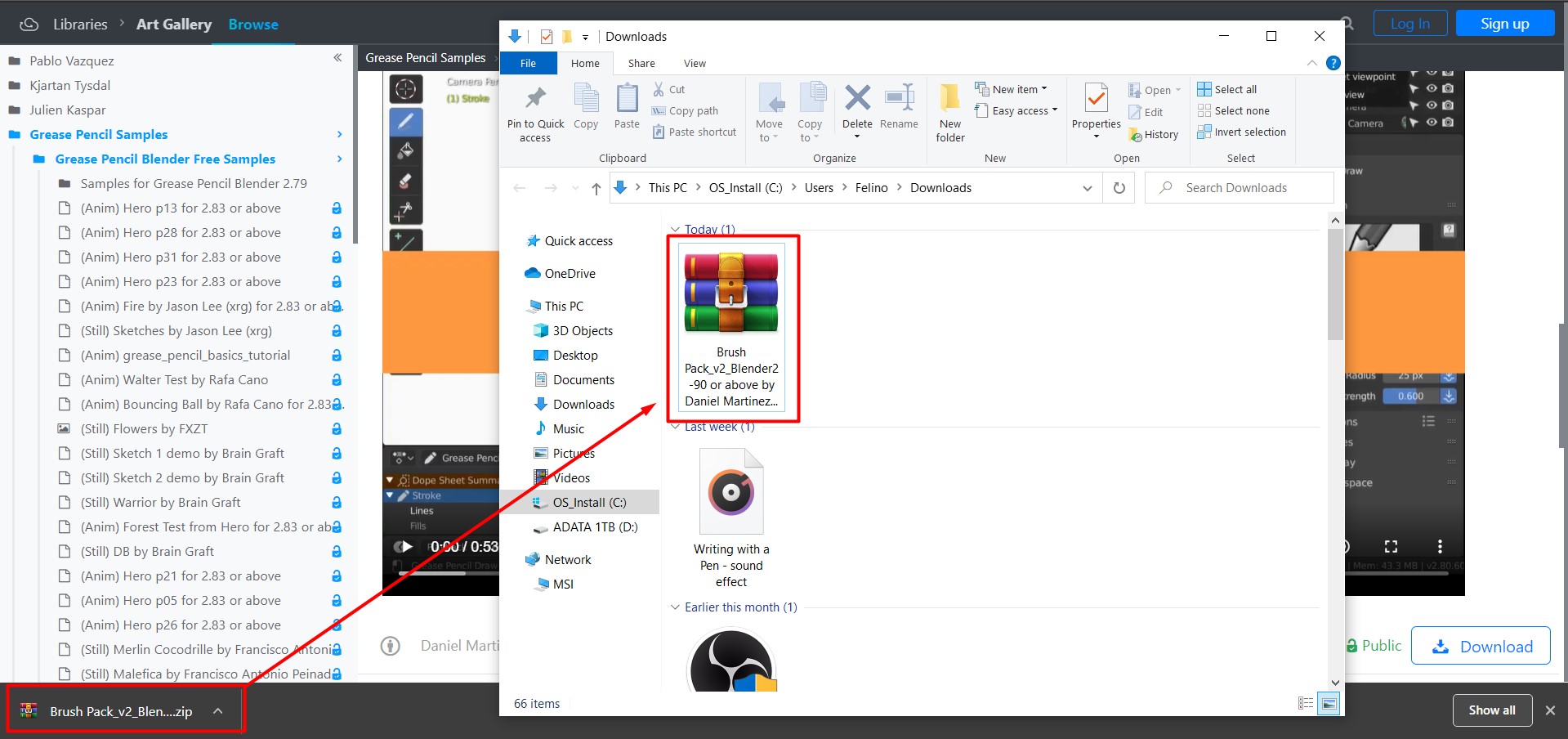Viewport: 1568px width, 739px height.
Task: Click the Pin to Quick access icon
Action: click(535, 98)
